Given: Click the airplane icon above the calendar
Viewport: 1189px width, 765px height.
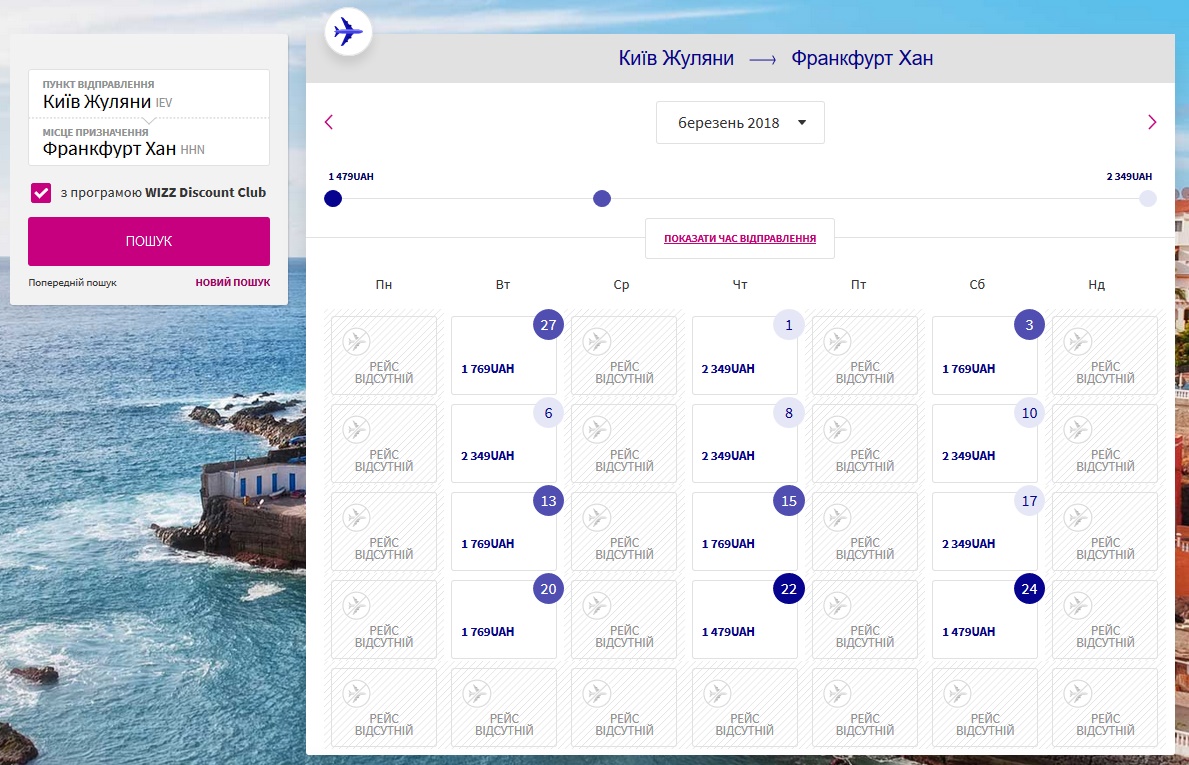Looking at the screenshot, I should [x=348, y=32].
